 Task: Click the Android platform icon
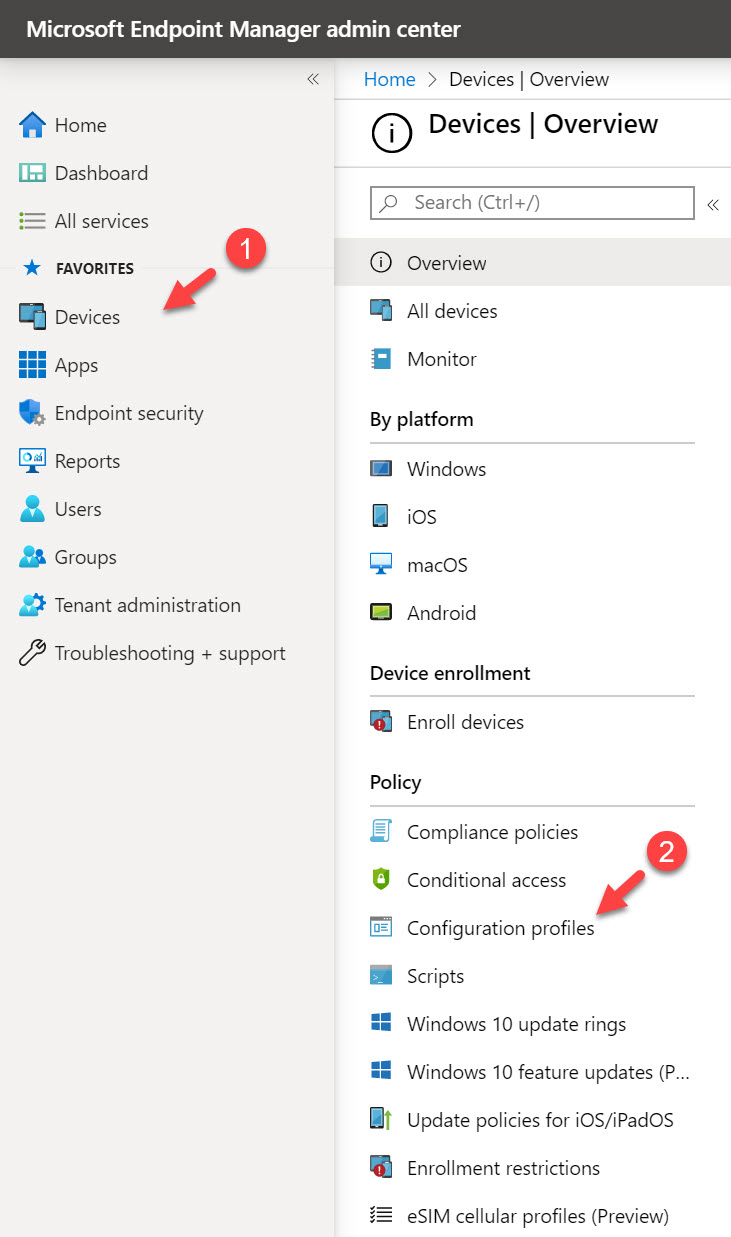[381, 613]
